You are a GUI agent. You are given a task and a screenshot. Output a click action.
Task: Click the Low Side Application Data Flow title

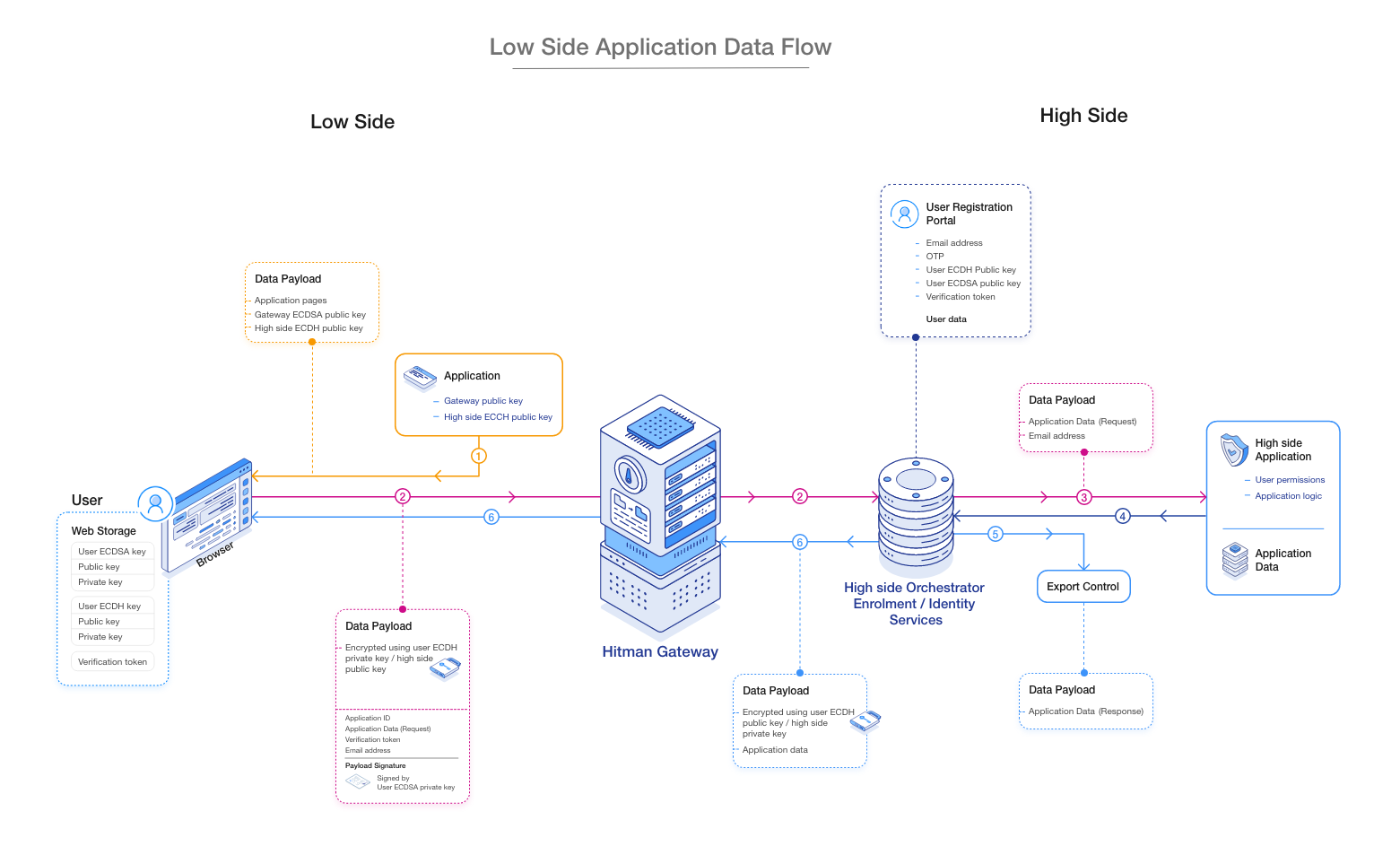tap(660, 48)
